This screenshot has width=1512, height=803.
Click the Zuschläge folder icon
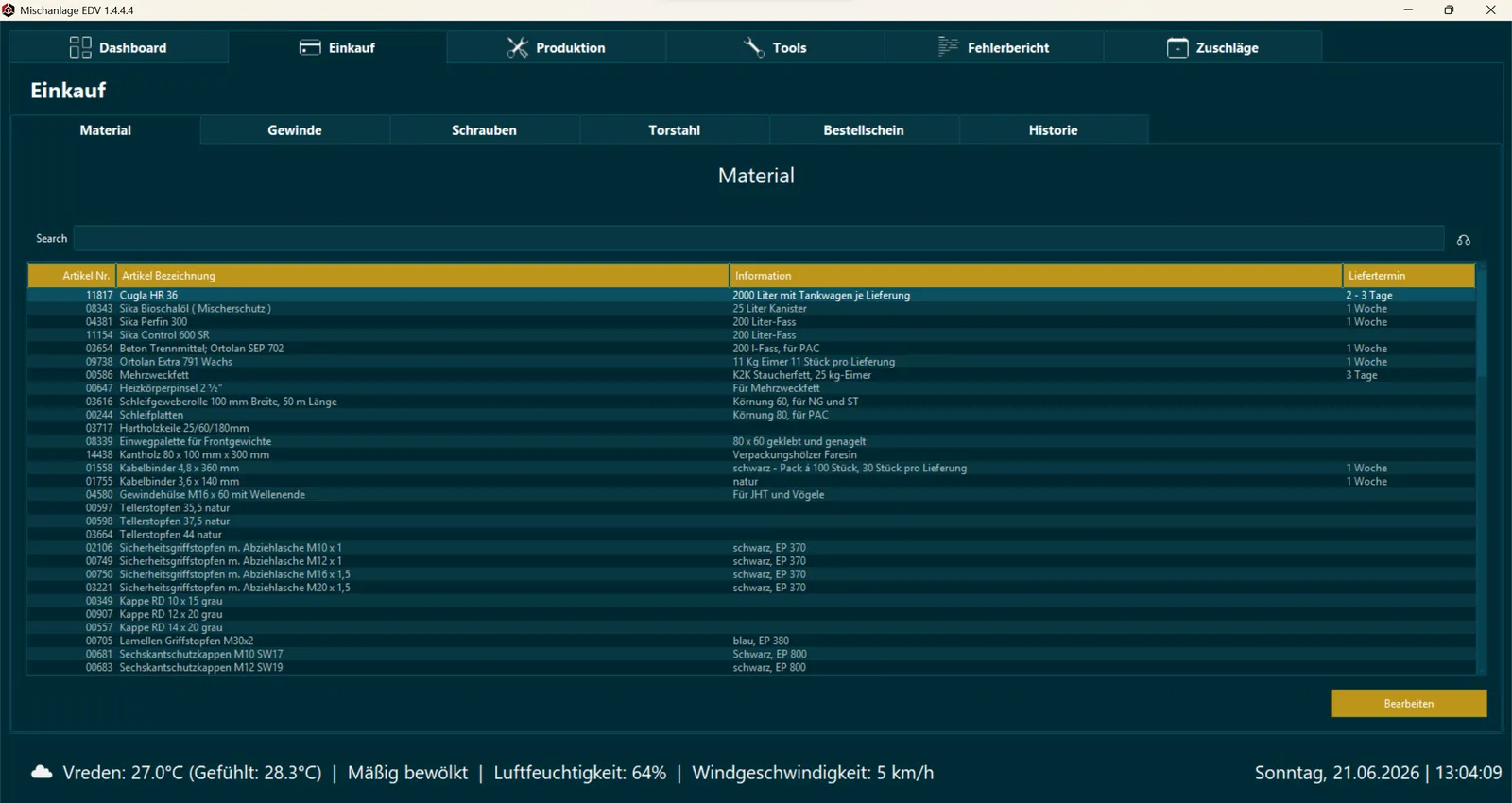1177,47
